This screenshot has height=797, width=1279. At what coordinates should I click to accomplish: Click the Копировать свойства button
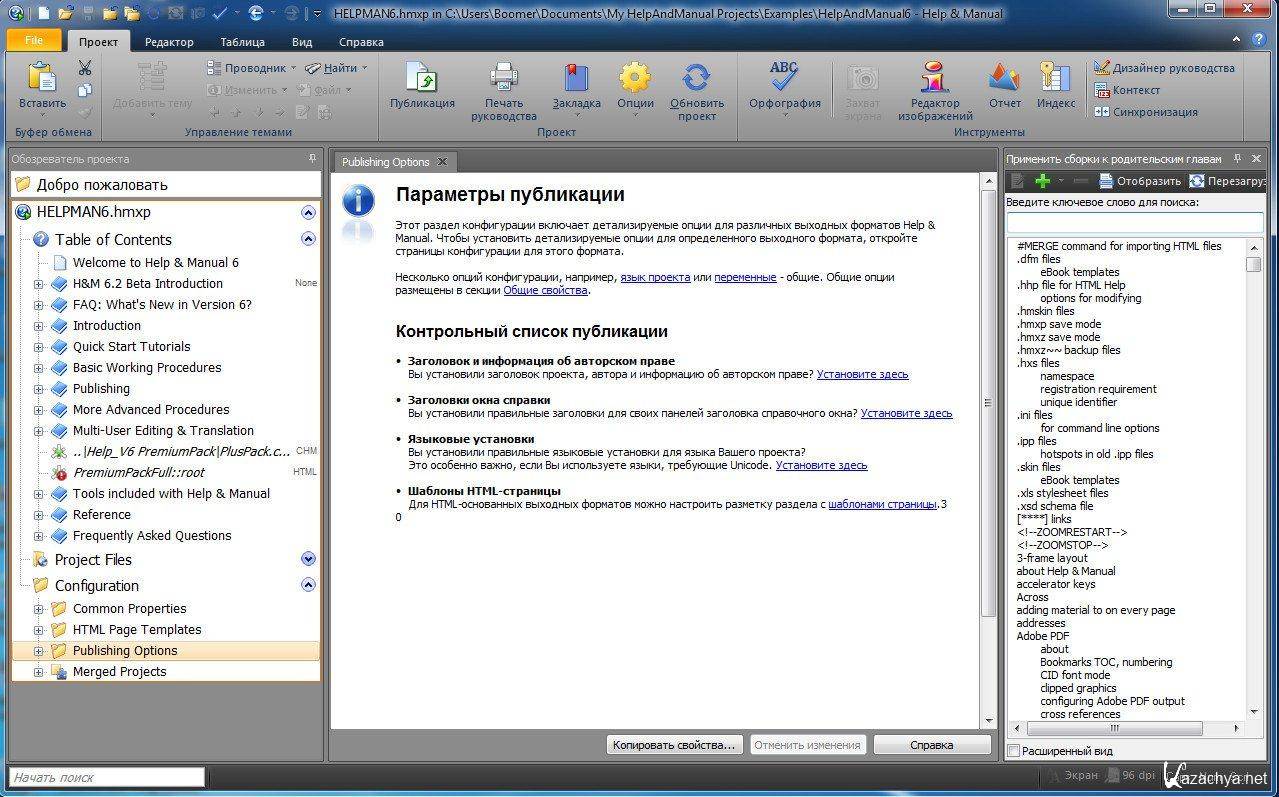675,745
